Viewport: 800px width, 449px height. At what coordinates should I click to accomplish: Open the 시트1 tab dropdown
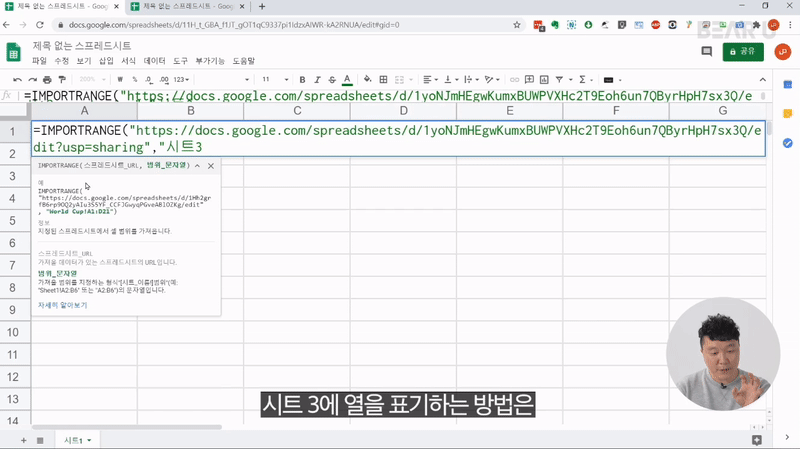89,440
